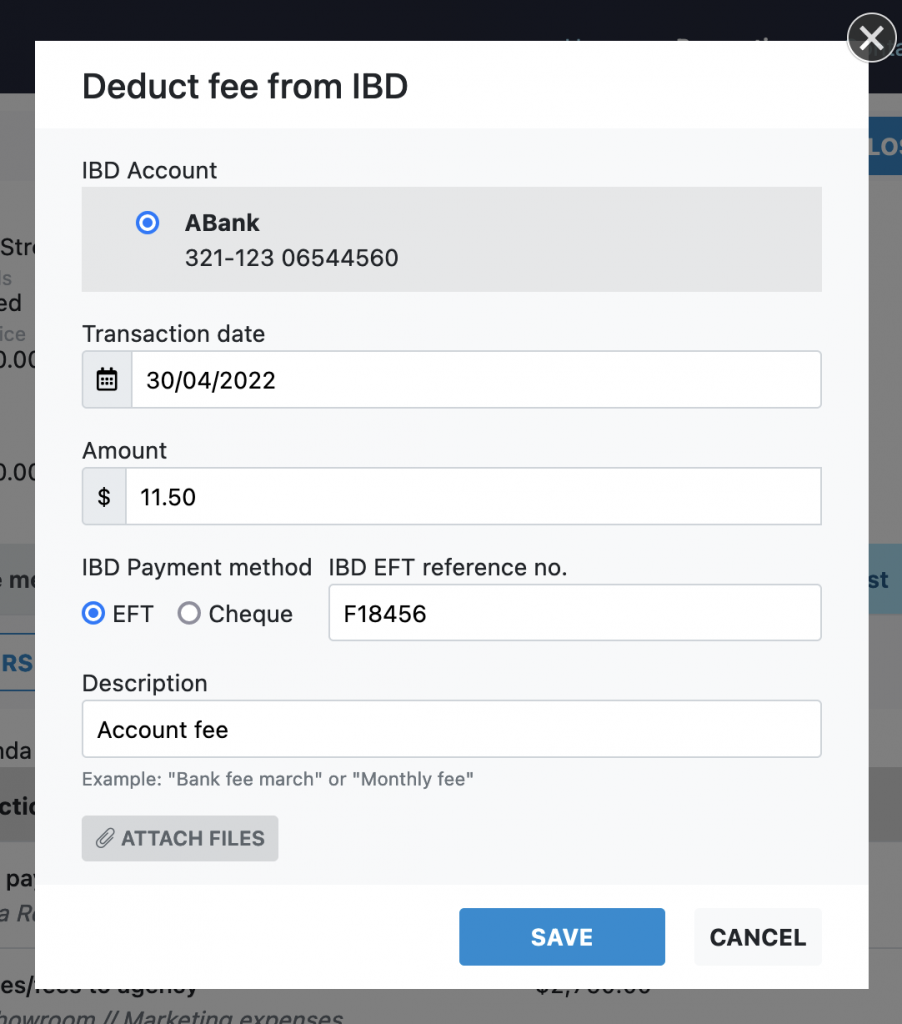Click into the Amount field showing 11.50
Screen dimensions: 902x1024
(472, 497)
